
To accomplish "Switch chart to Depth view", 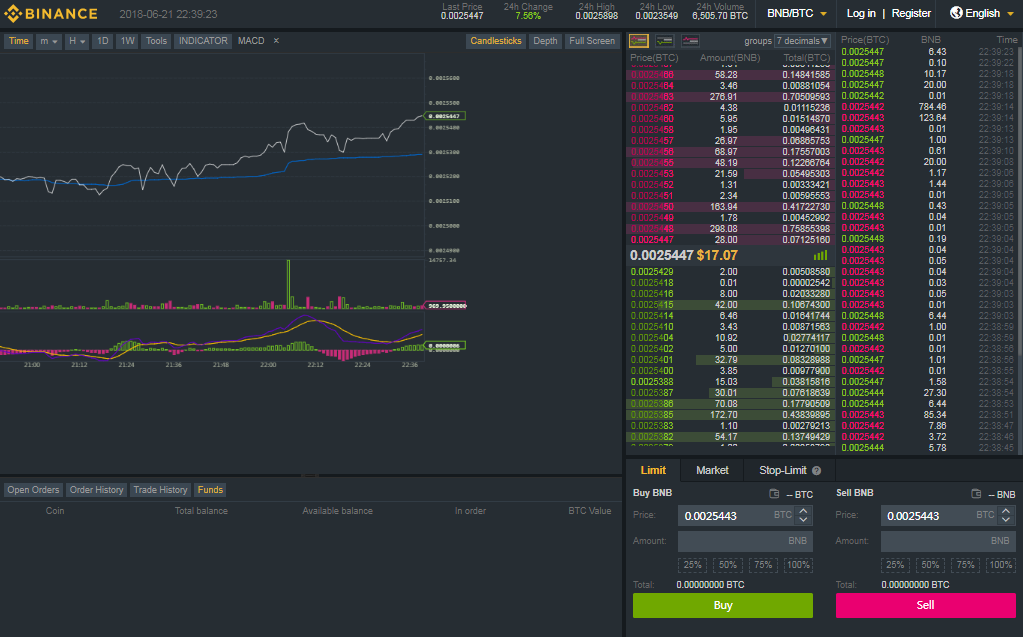I will point(545,41).
